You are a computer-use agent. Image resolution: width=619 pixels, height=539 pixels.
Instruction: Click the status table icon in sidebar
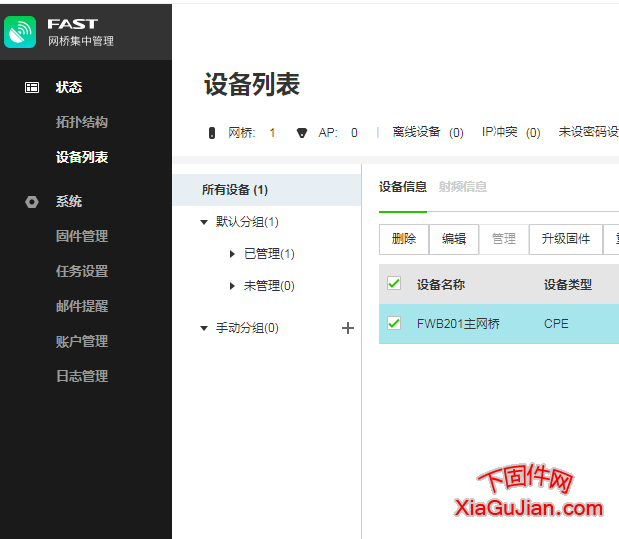click(32, 87)
